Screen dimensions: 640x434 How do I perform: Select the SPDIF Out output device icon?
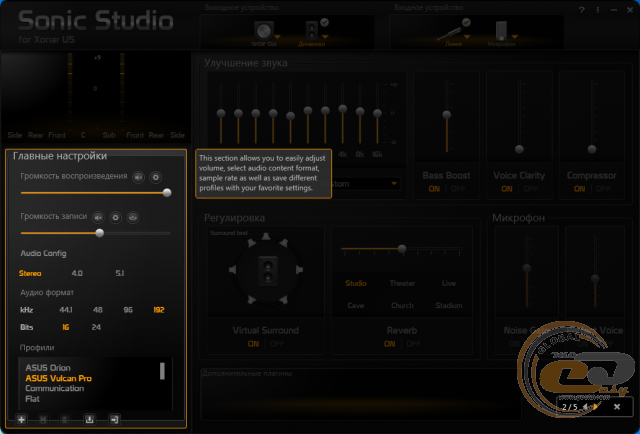click(x=263, y=31)
